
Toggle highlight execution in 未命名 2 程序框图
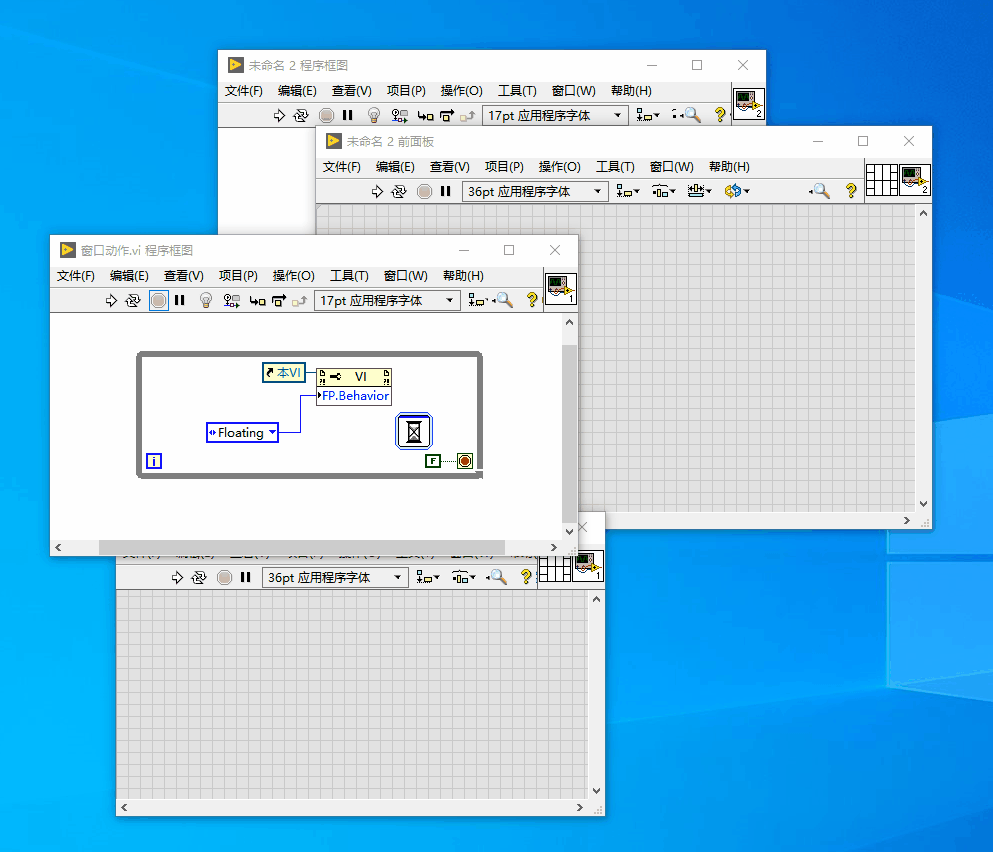pyautogui.click(x=374, y=115)
